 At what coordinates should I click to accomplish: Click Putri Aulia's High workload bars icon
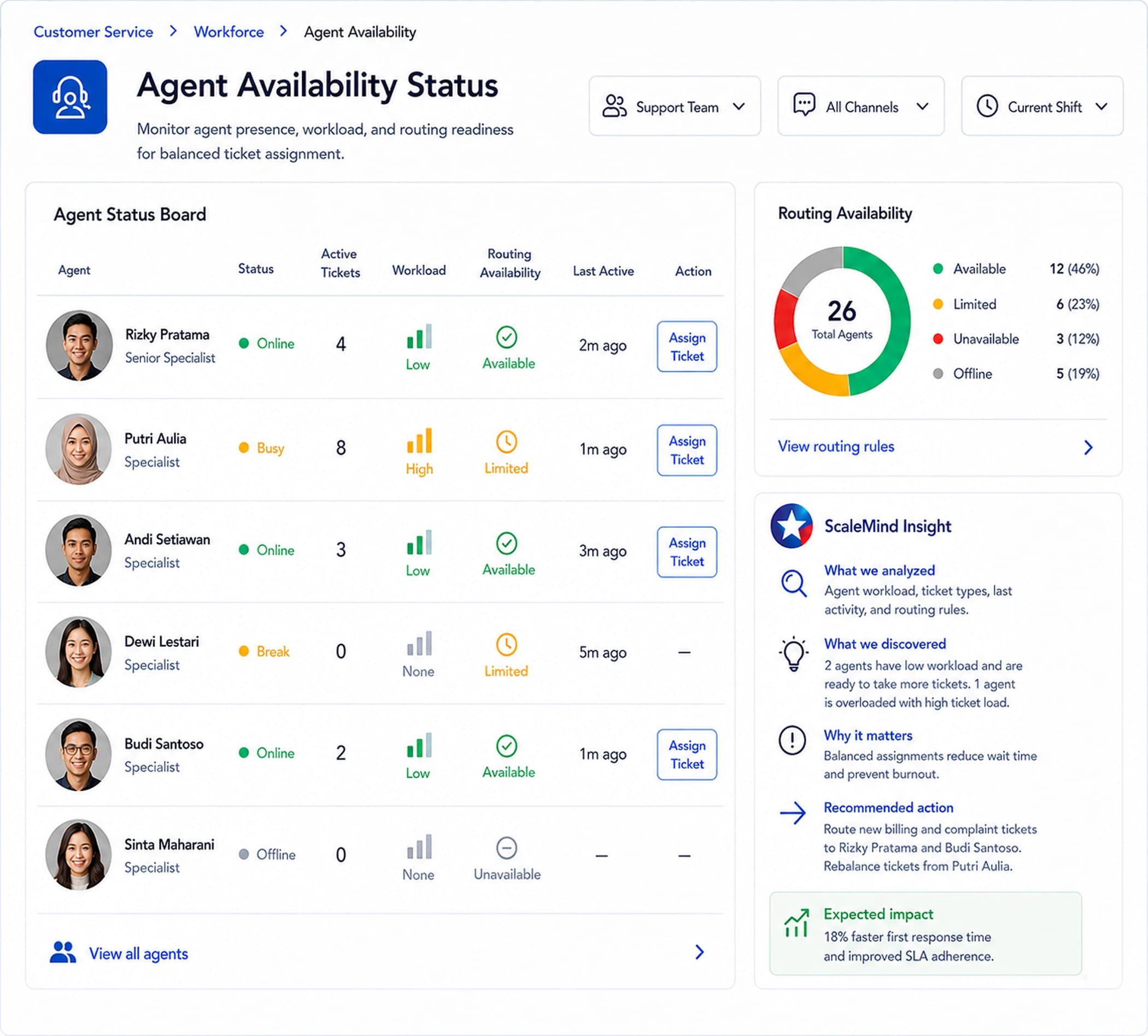(x=419, y=440)
